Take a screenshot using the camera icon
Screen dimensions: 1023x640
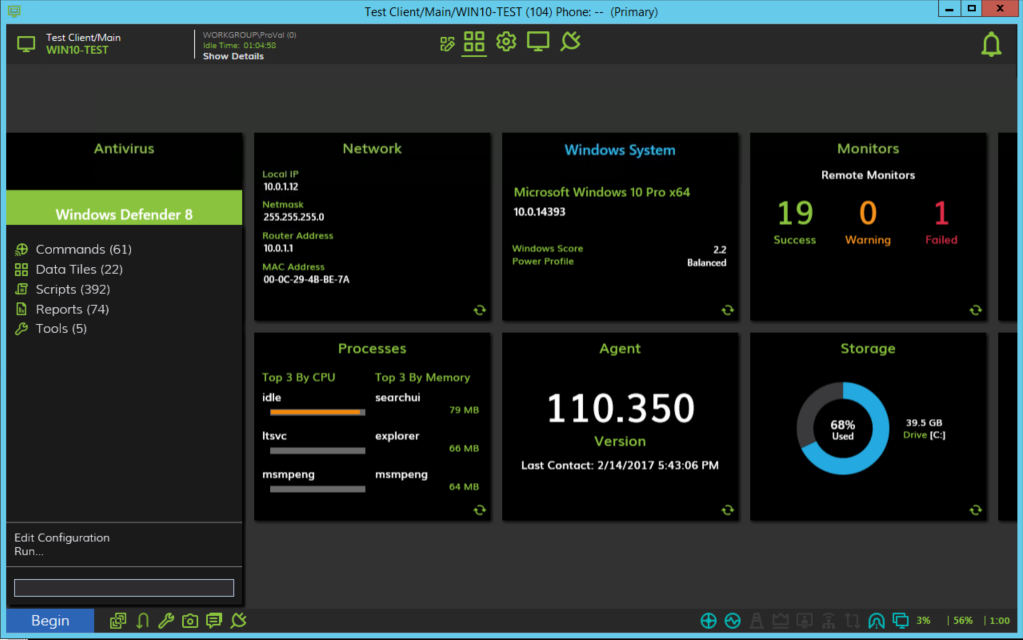point(189,620)
